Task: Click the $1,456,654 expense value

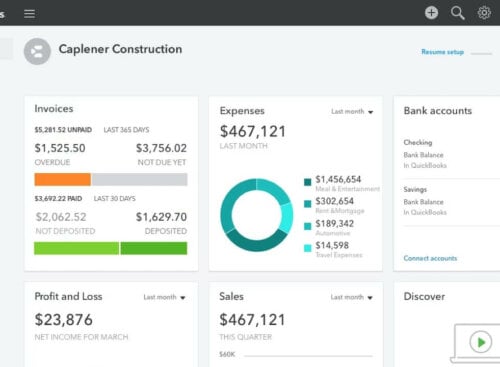Action: (338, 179)
